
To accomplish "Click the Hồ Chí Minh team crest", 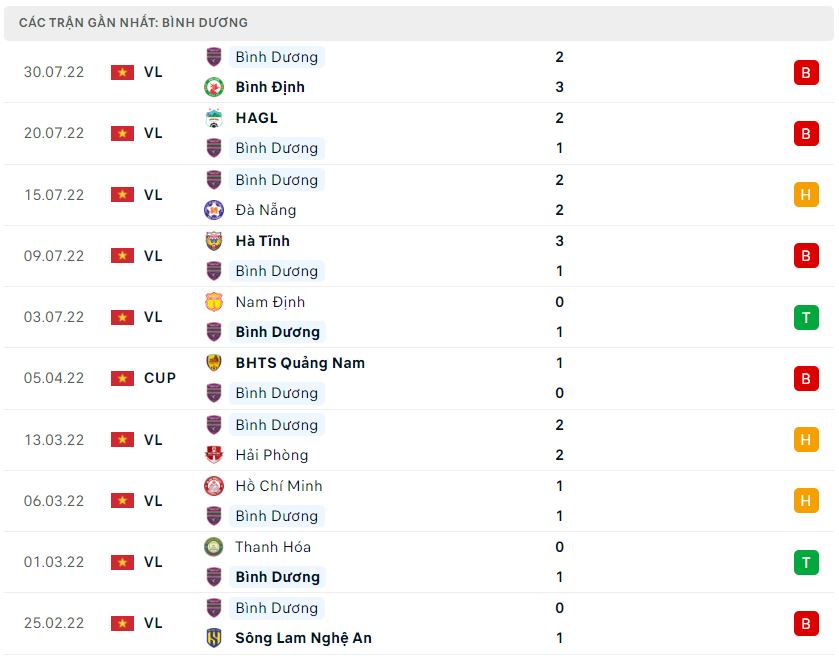I will click(214, 486).
